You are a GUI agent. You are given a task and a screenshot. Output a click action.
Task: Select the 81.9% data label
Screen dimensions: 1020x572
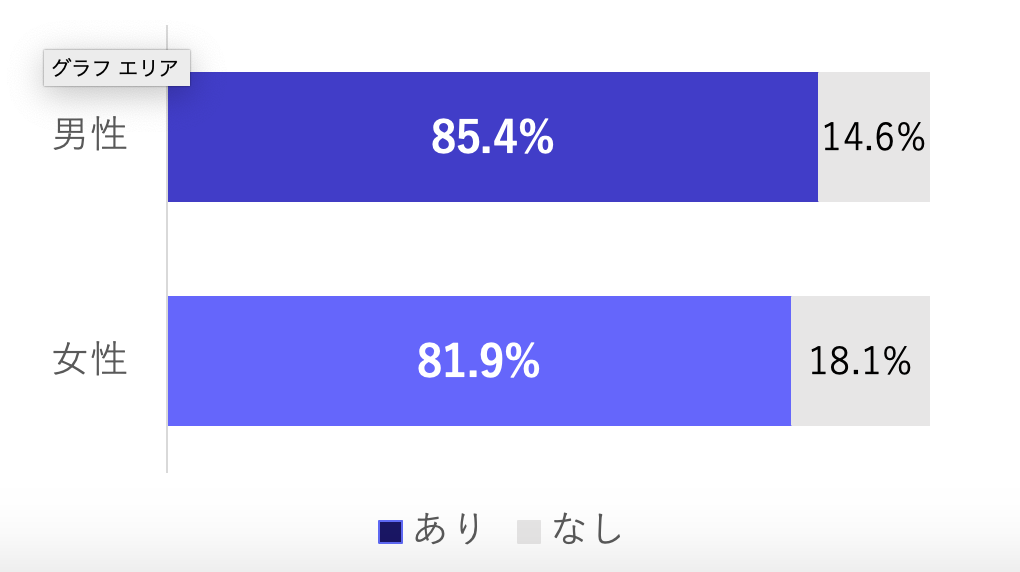(478, 361)
